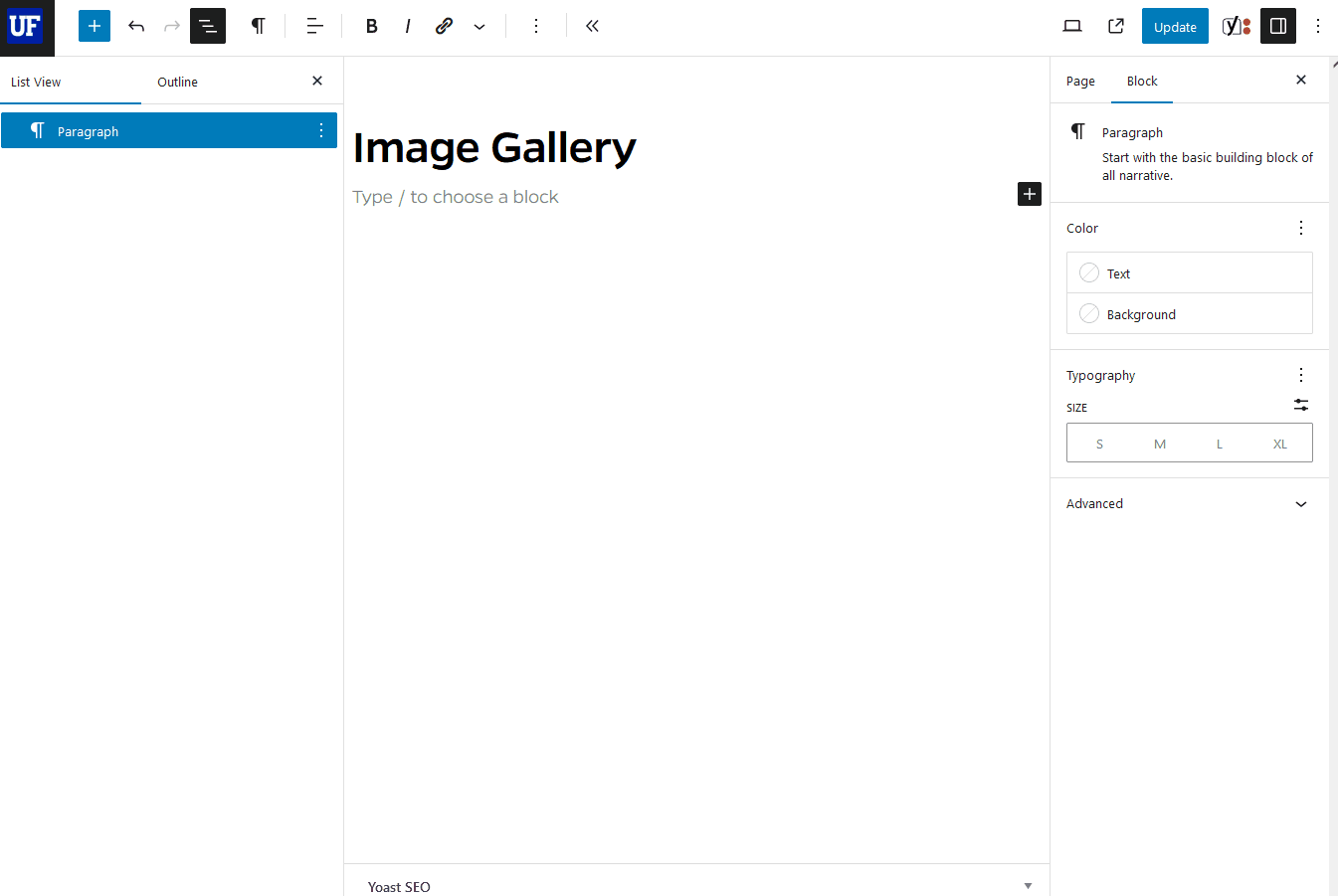The width and height of the screenshot is (1338, 896).
Task: Click the UF logo to exit the editor
Action: (26, 26)
